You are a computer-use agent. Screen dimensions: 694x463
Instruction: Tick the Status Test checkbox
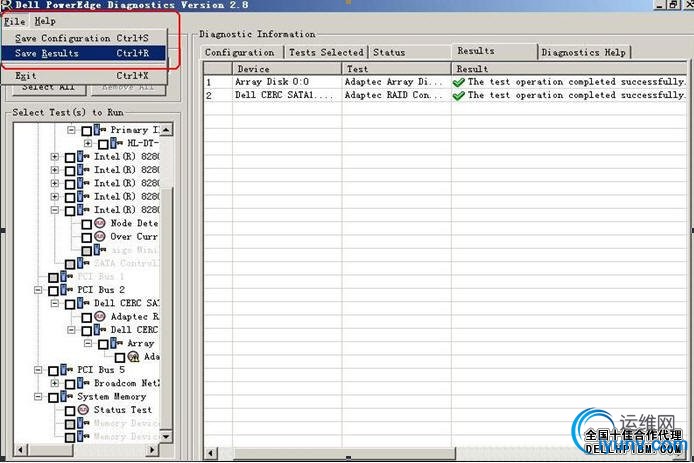tap(70, 411)
